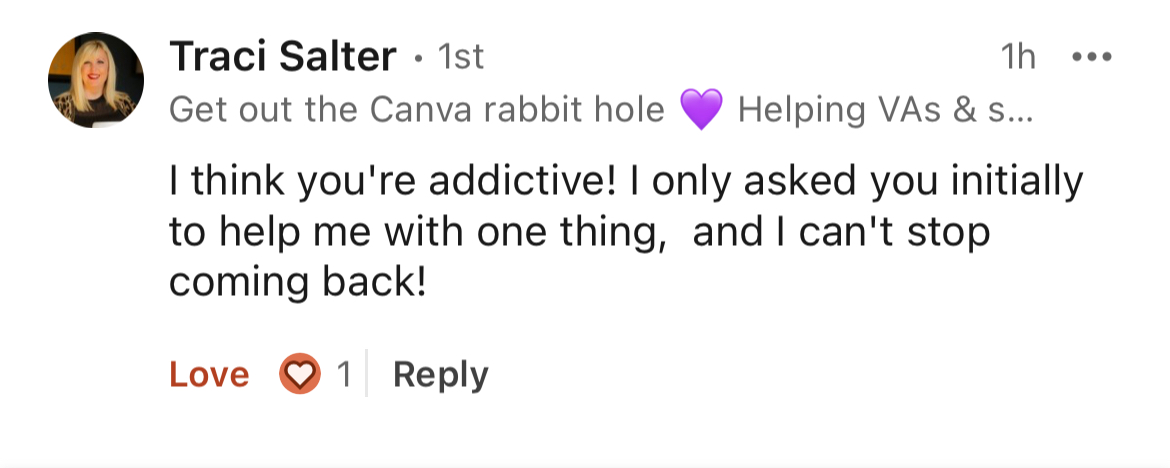The width and height of the screenshot is (1170, 468).
Task: Click the divider between reactions and Reply
Action: click(367, 375)
